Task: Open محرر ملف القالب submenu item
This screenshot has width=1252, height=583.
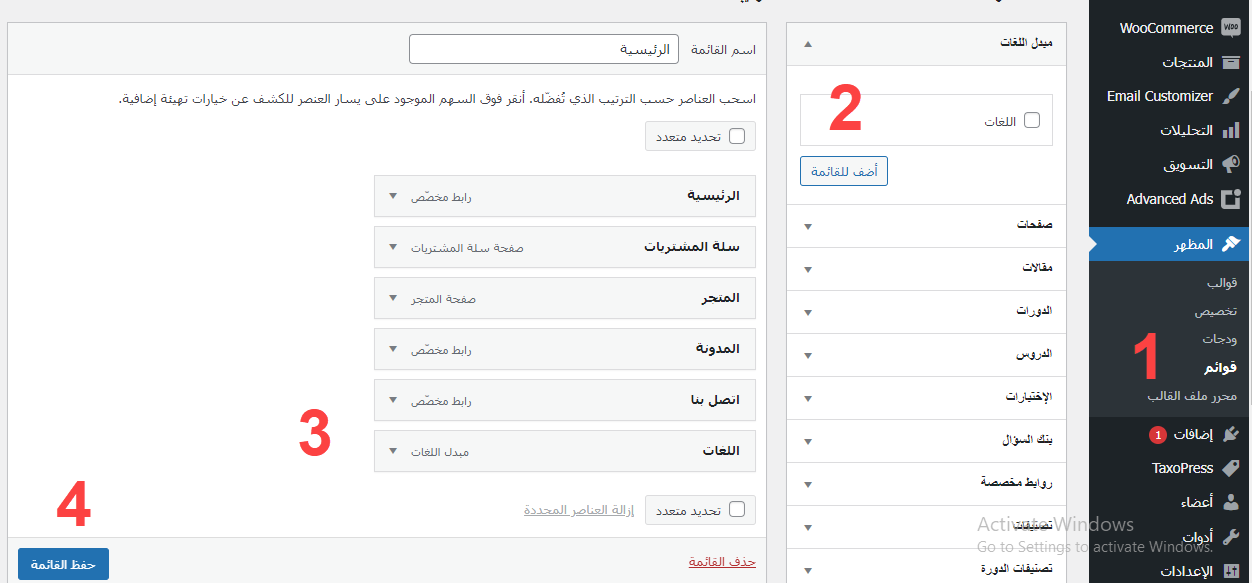Action: 1192,396
